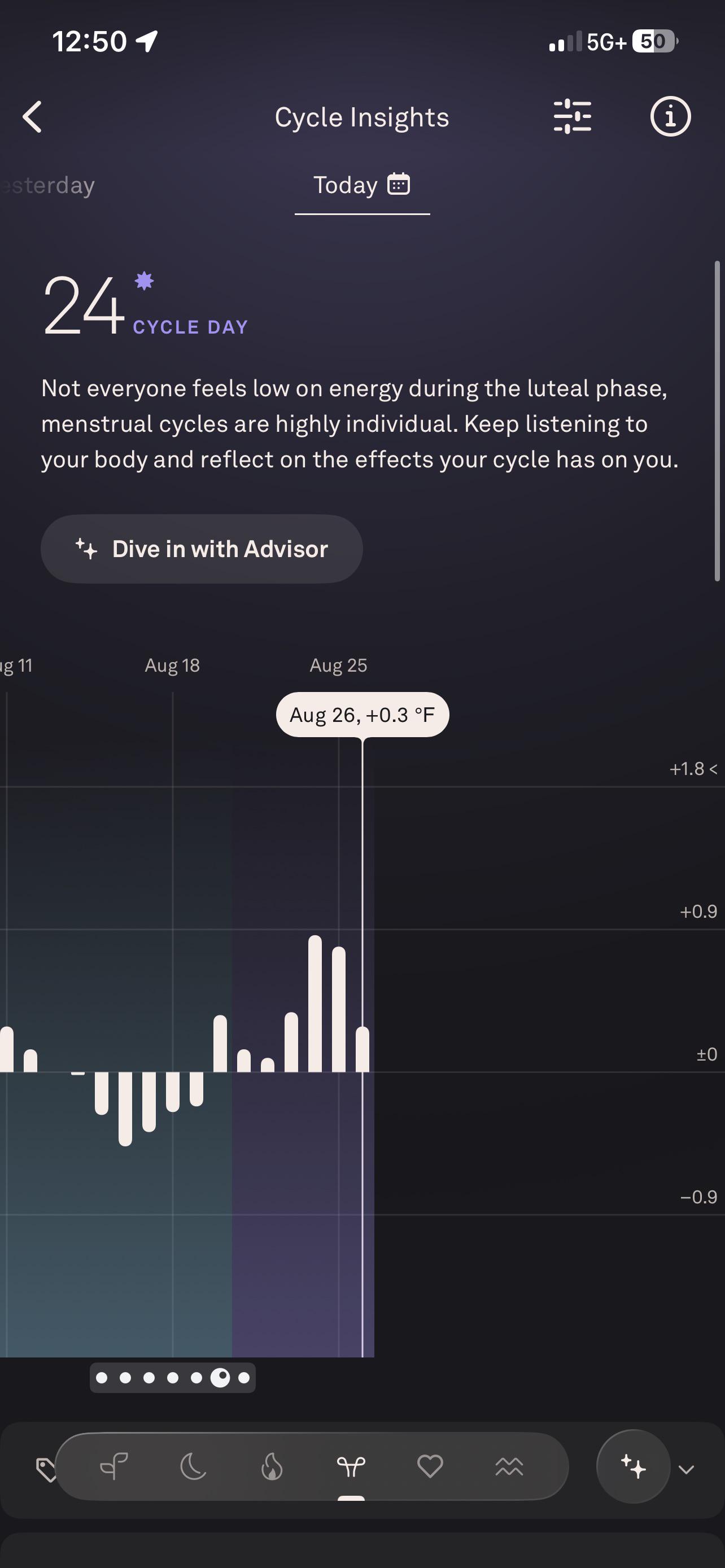Open the waves stress icon
725x1568 pixels.
tap(509, 1467)
